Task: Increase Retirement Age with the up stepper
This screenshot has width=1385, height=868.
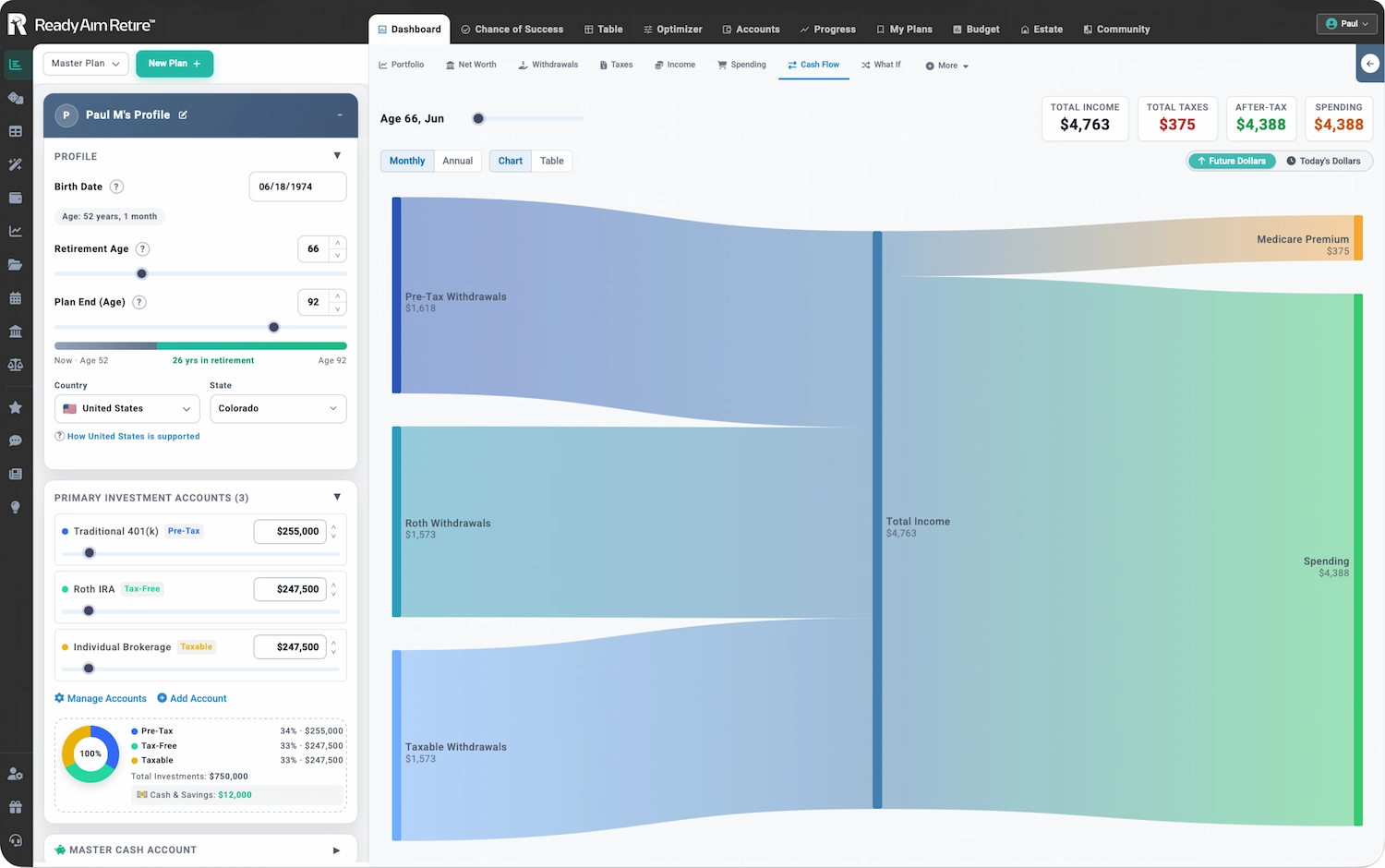Action: tap(338, 243)
